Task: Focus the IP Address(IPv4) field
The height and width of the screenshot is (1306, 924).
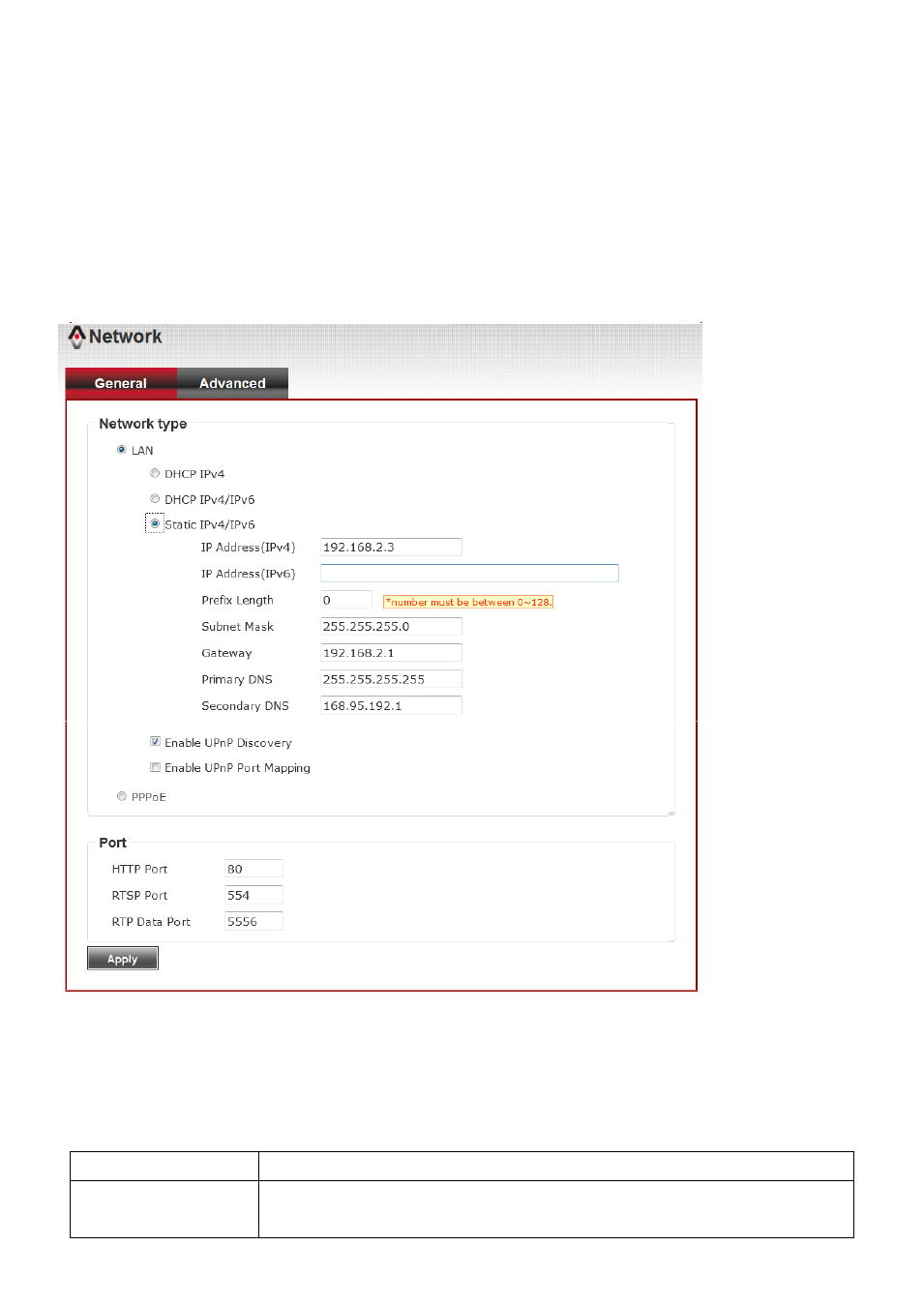Action: click(391, 547)
